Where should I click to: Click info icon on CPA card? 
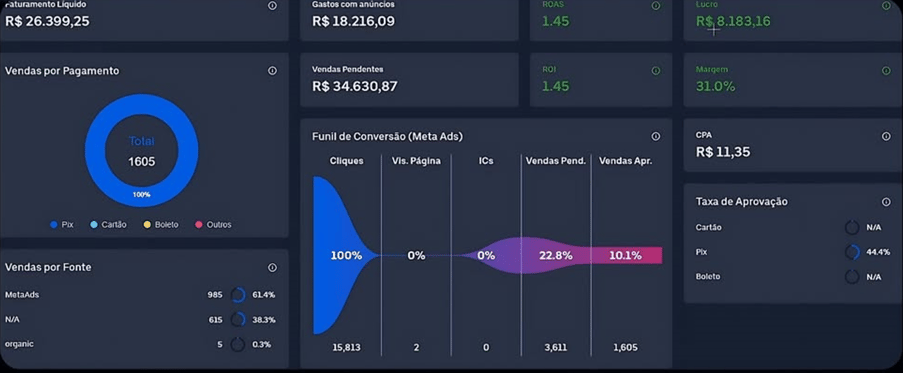[x=886, y=136]
